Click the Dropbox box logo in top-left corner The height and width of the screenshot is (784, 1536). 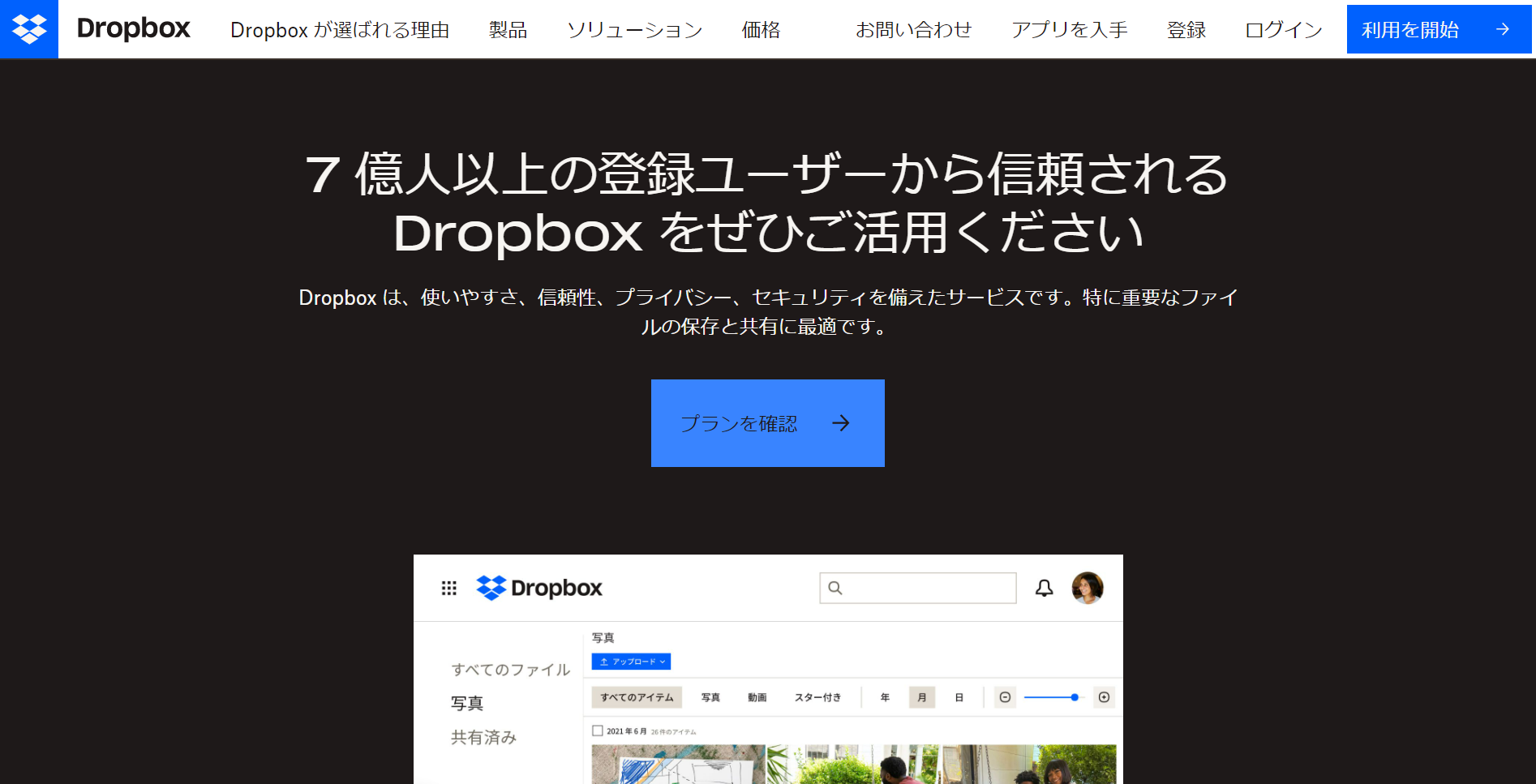click(28, 28)
